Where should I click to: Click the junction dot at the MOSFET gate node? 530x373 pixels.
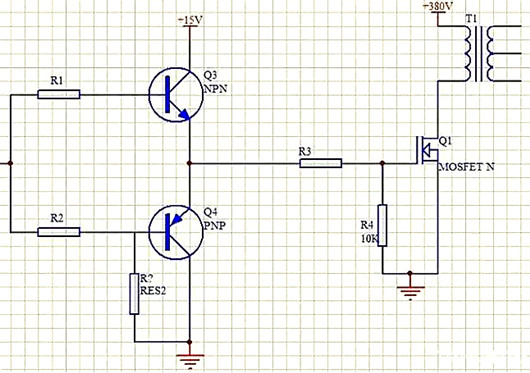382,163
